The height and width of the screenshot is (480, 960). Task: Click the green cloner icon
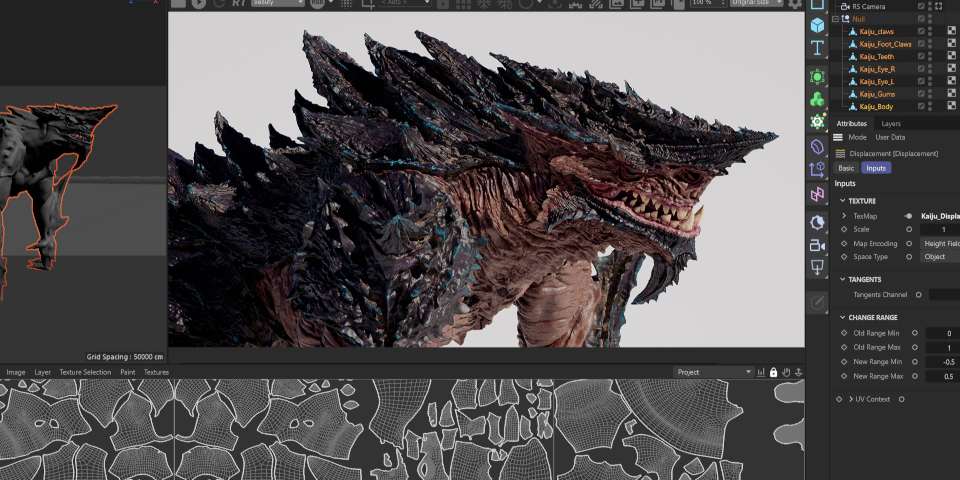click(x=817, y=99)
